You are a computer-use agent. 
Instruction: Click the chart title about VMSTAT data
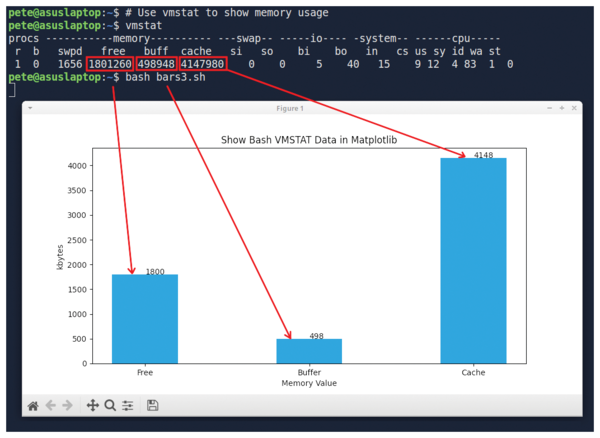click(309, 140)
